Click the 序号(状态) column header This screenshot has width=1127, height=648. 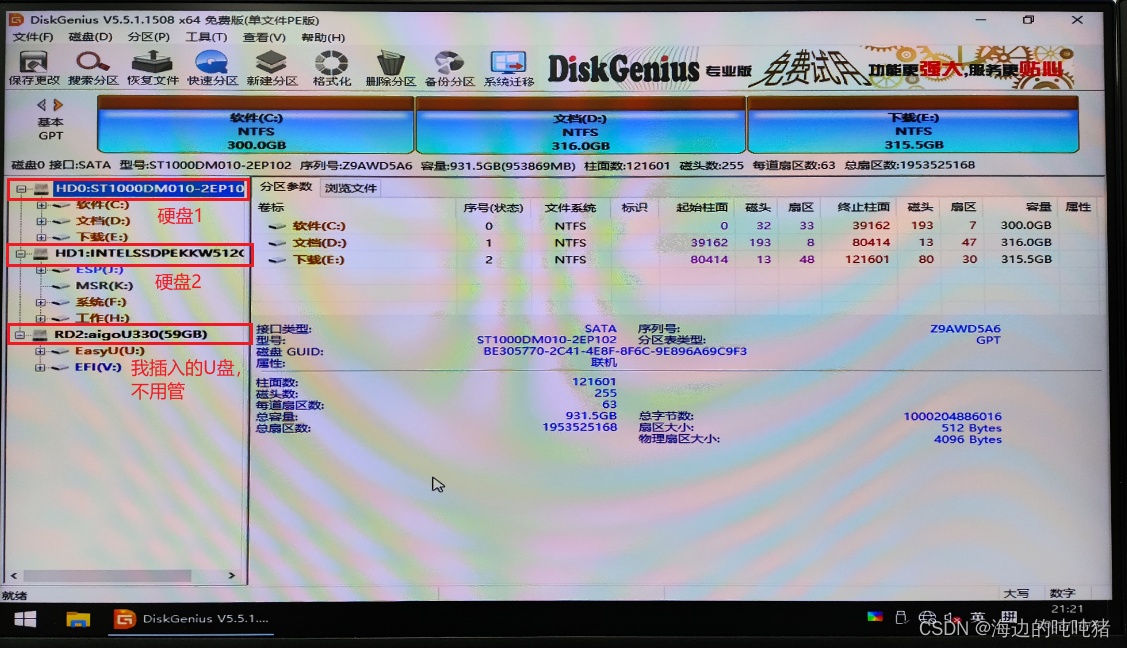pyautogui.click(x=492, y=208)
